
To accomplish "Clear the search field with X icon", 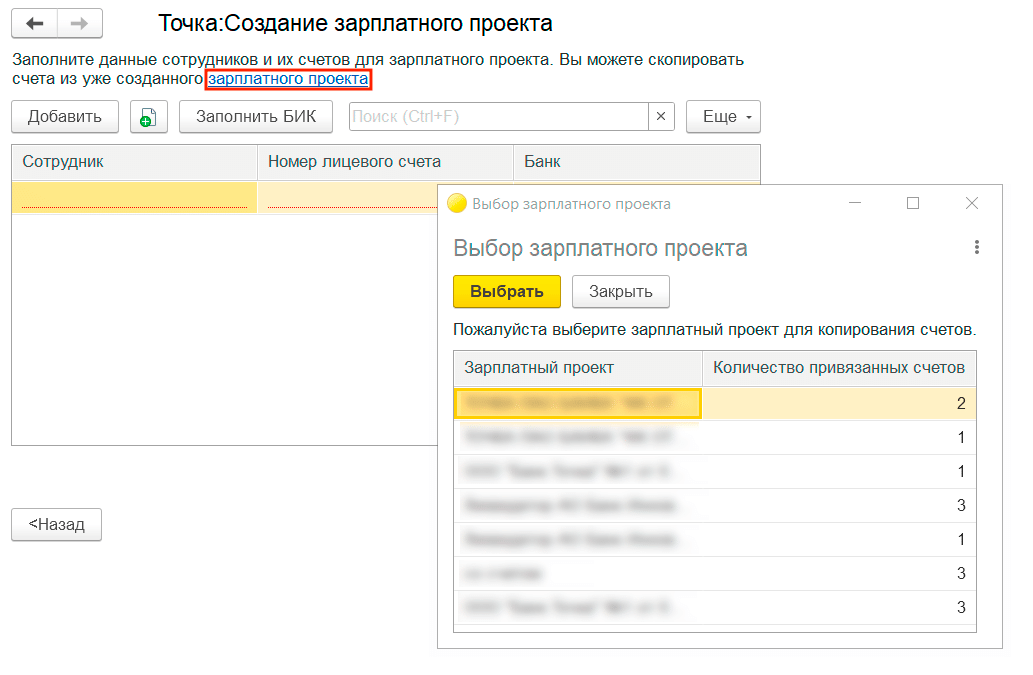I will coord(661,117).
